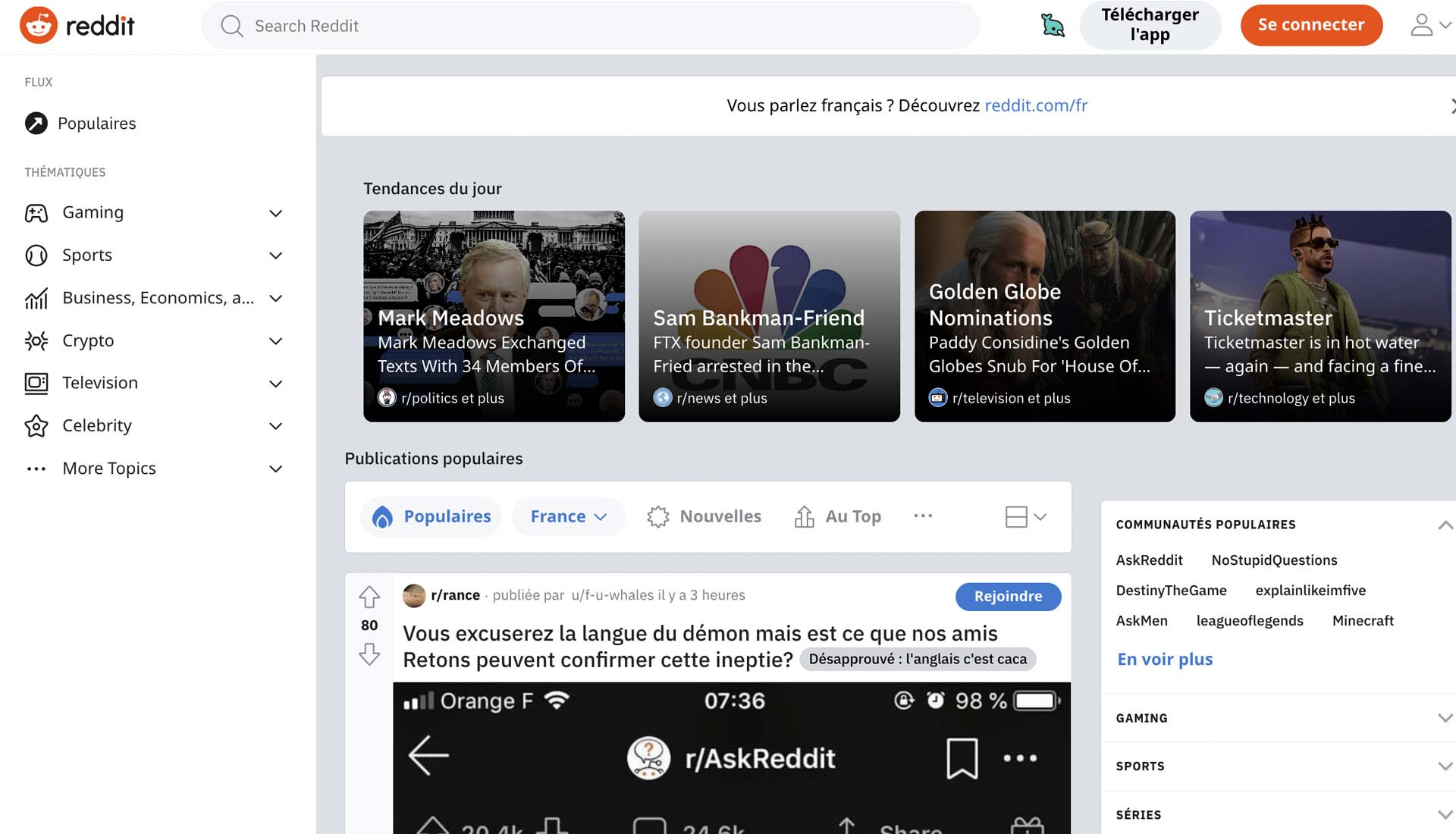
Task: Open the green mascot icon in header
Action: tap(1053, 25)
